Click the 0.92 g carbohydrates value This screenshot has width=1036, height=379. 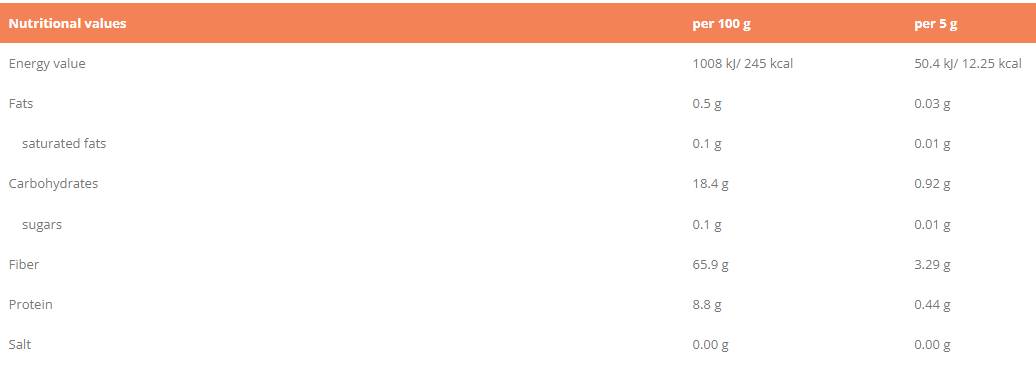click(x=932, y=184)
